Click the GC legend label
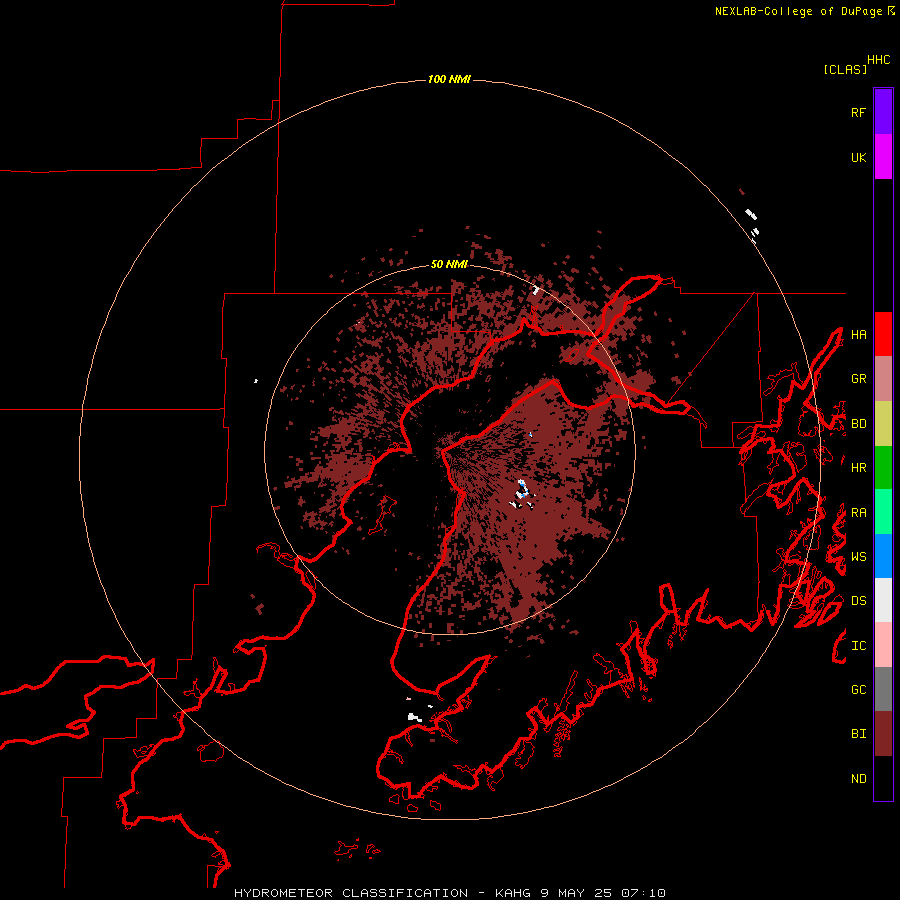 (x=858, y=690)
